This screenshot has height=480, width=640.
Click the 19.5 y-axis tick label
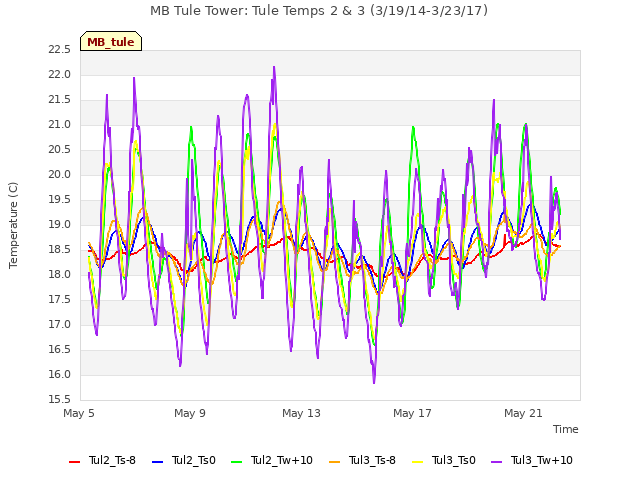[x=60, y=200]
